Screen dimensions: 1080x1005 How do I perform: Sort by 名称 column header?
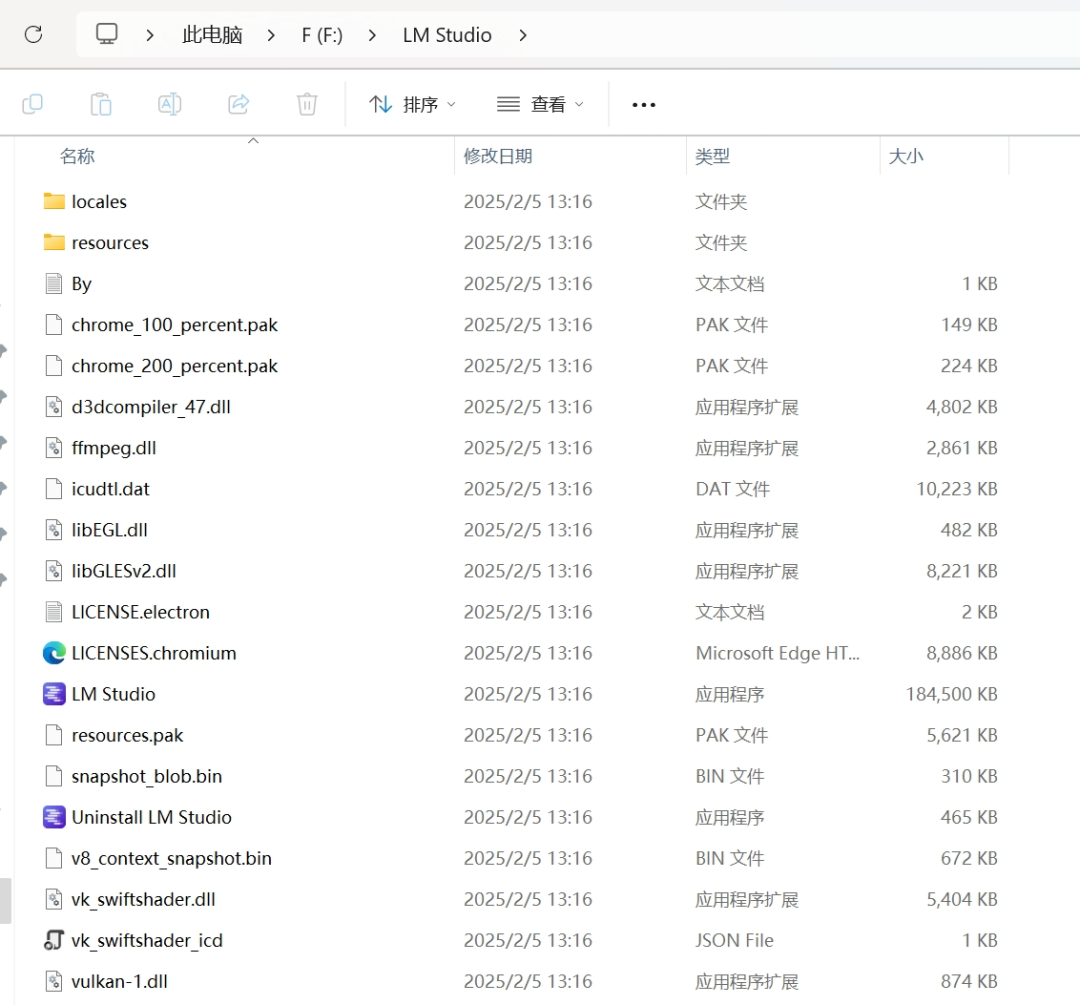click(77, 156)
